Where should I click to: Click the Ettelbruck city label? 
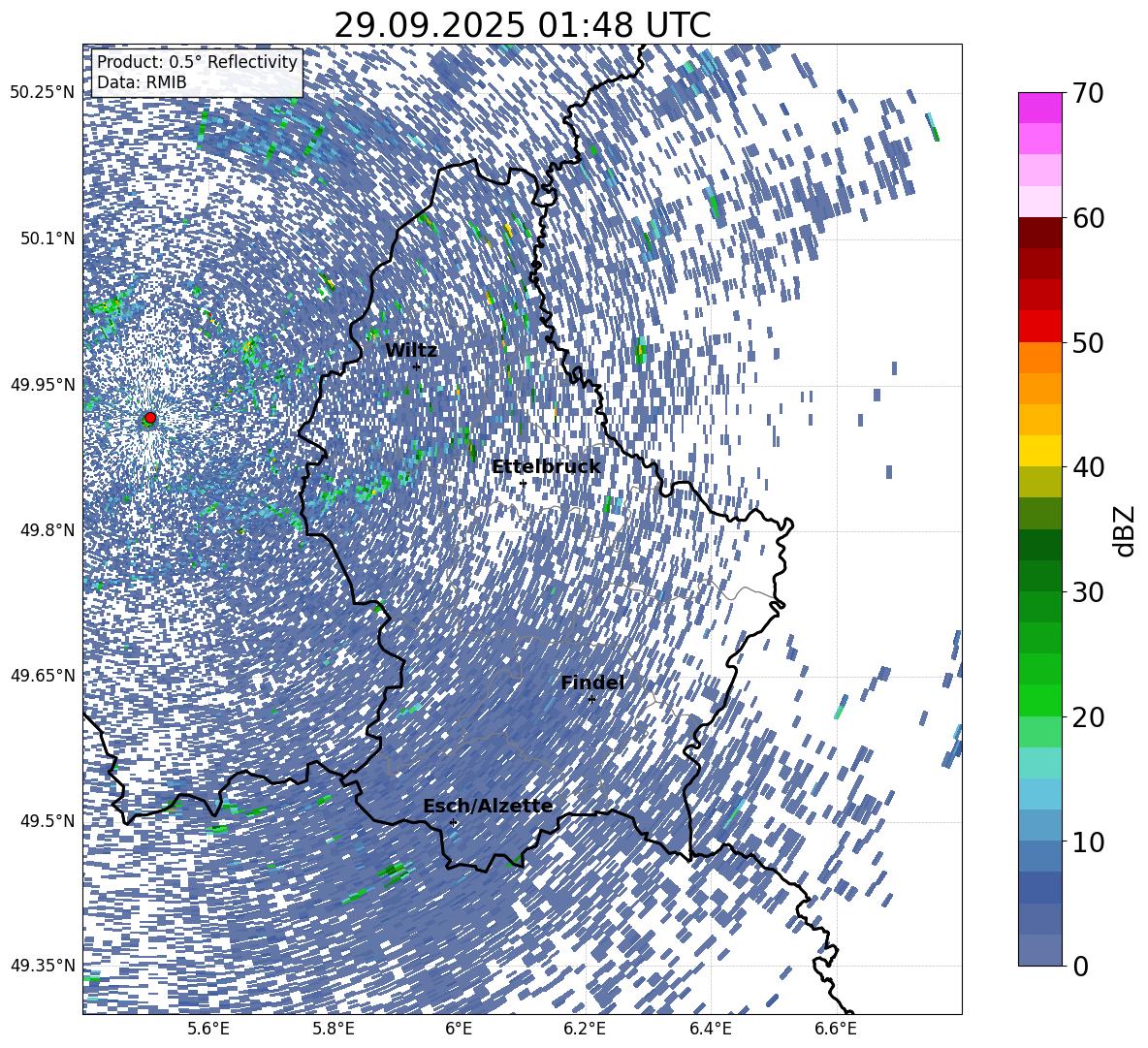pyautogui.click(x=546, y=467)
